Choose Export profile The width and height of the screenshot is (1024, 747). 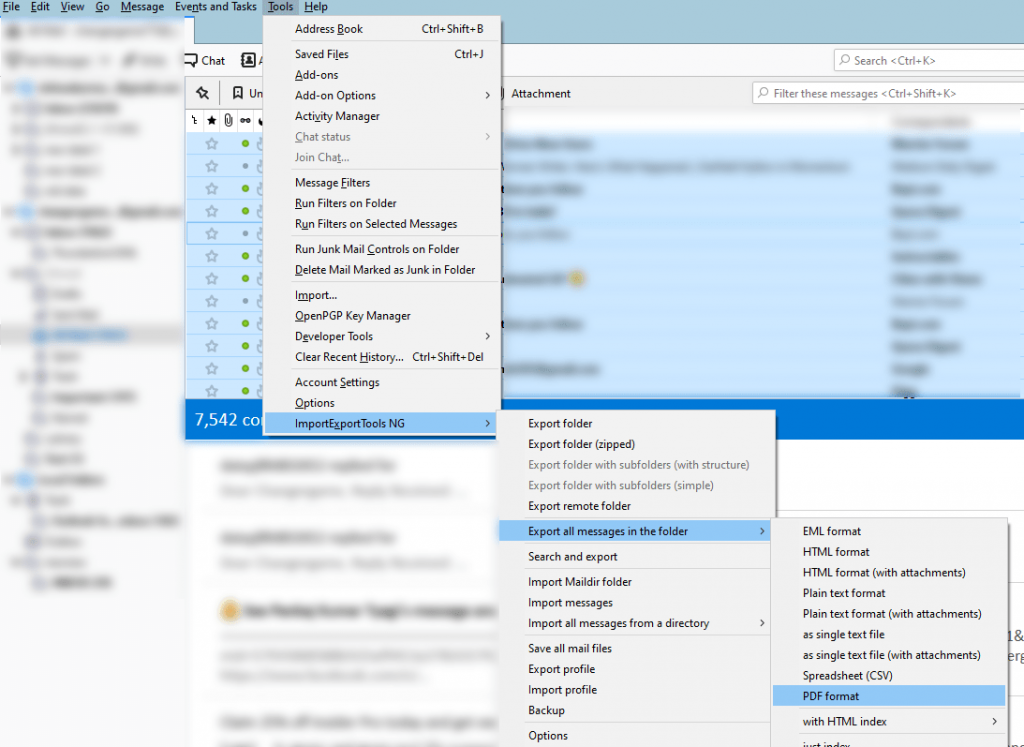click(635, 669)
